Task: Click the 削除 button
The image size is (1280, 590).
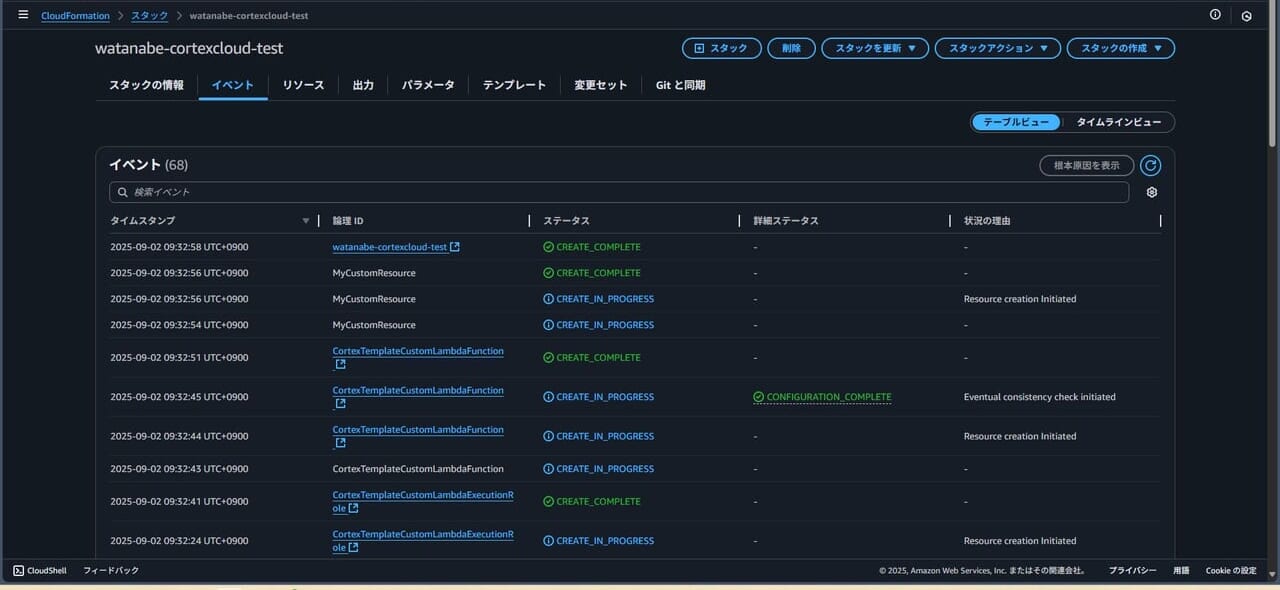Action: pos(791,48)
